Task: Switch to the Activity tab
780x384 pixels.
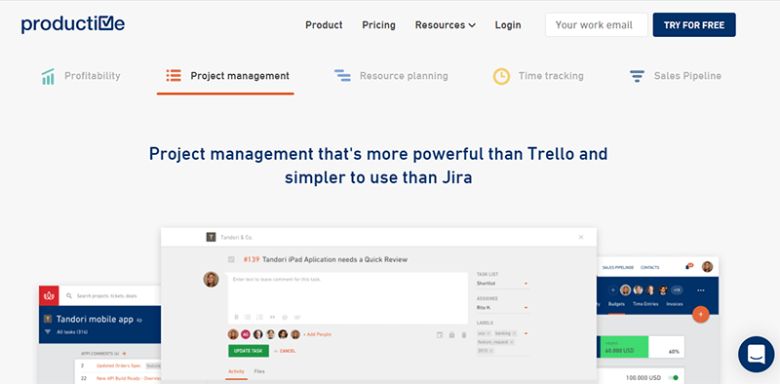Action: 236,372
